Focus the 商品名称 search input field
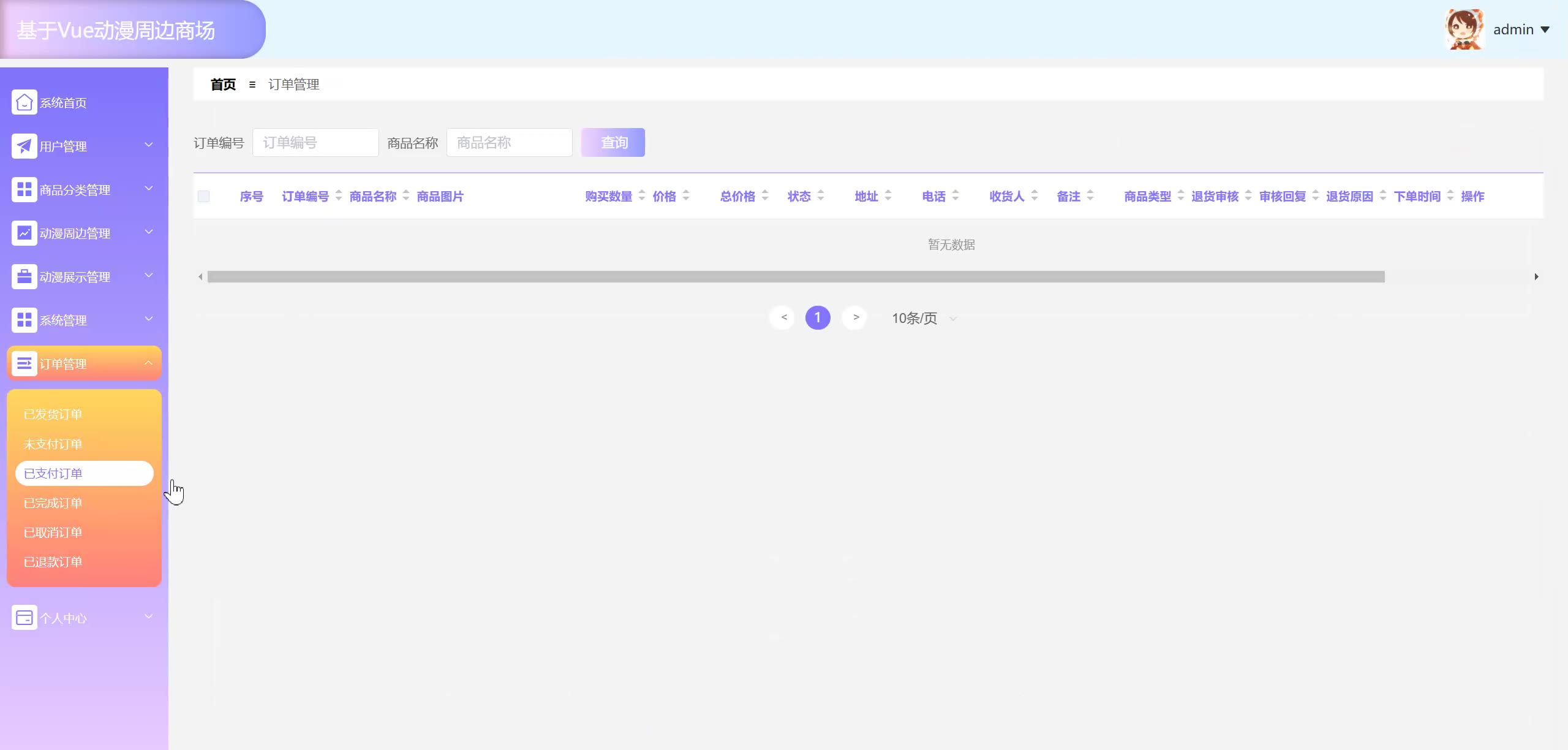1568x750 pixels. point(509,143)
